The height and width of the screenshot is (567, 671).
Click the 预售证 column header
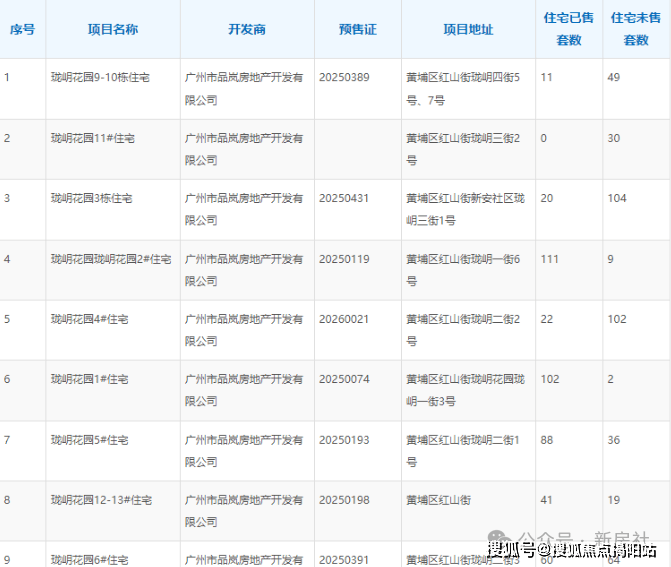[358, 30]
